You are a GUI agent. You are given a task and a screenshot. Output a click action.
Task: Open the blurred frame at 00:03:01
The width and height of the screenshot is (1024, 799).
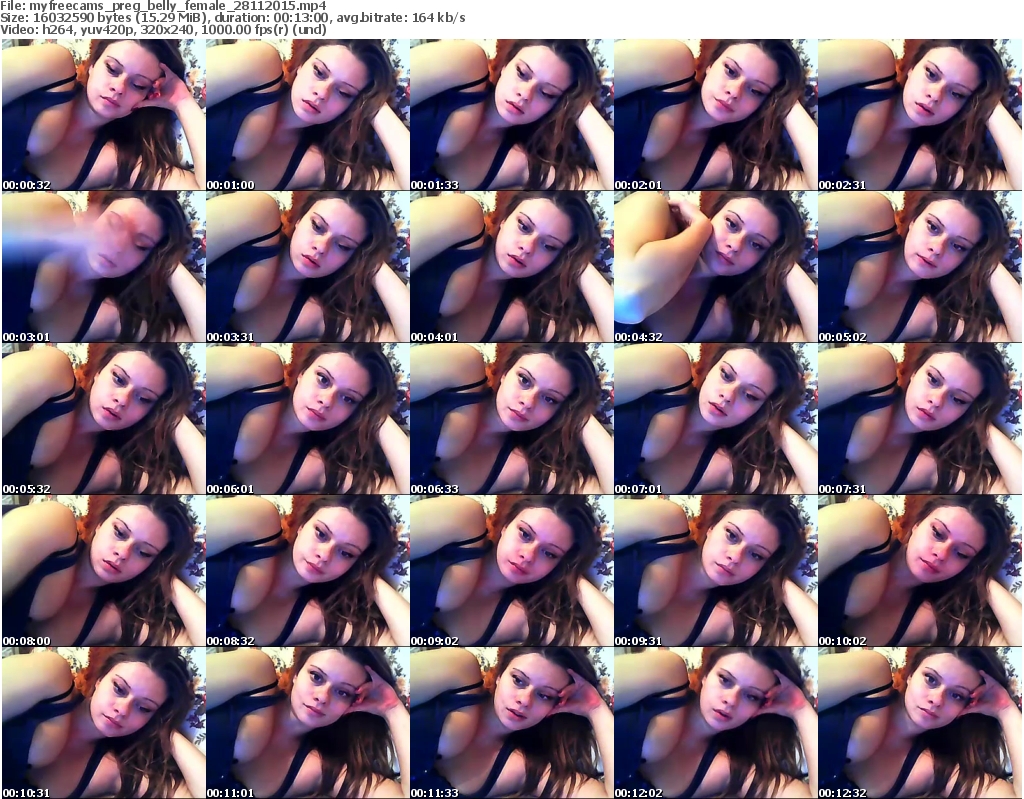pos(103,267)
